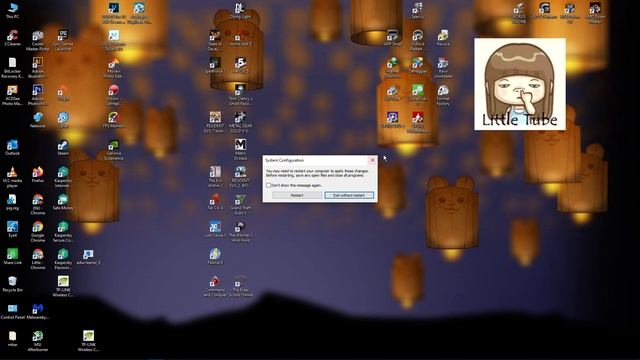Select the Share Link icon
Screen dimensions: 640x360
coord(12,257)
